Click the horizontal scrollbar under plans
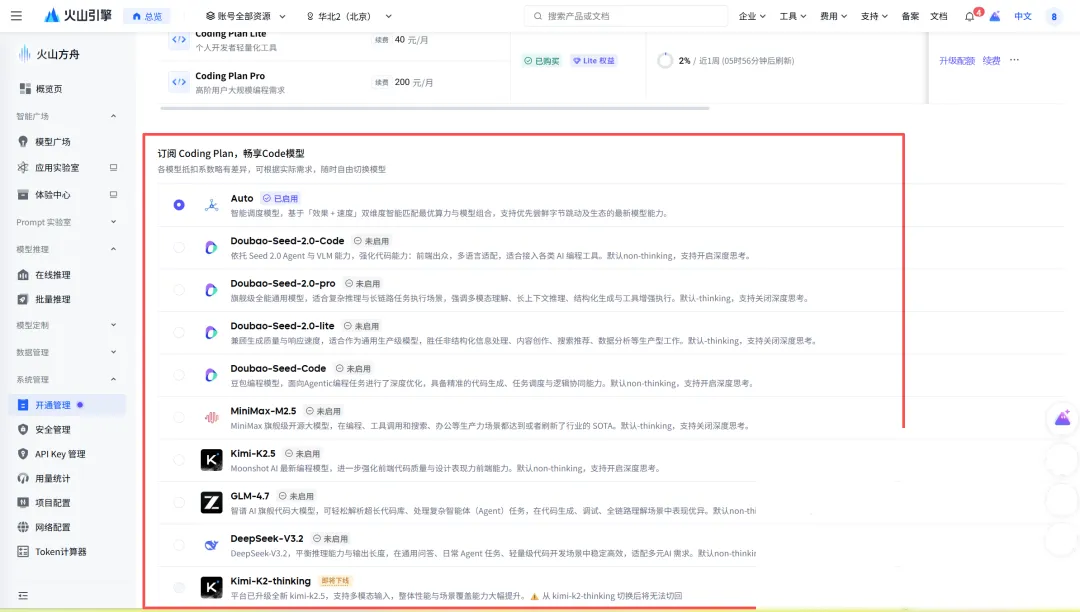The image size is (1080, 612). (435, 108)
